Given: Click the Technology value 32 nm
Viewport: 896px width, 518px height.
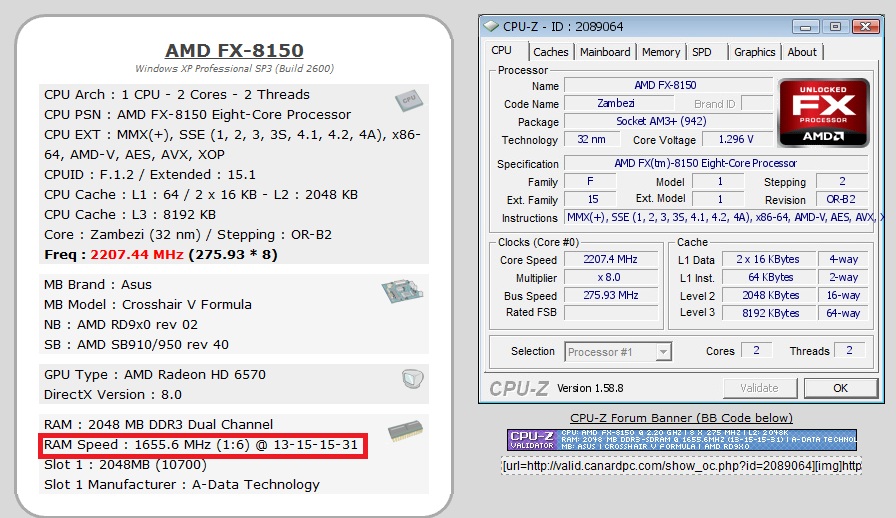Looking at the screenshot, I should [592, 139].
